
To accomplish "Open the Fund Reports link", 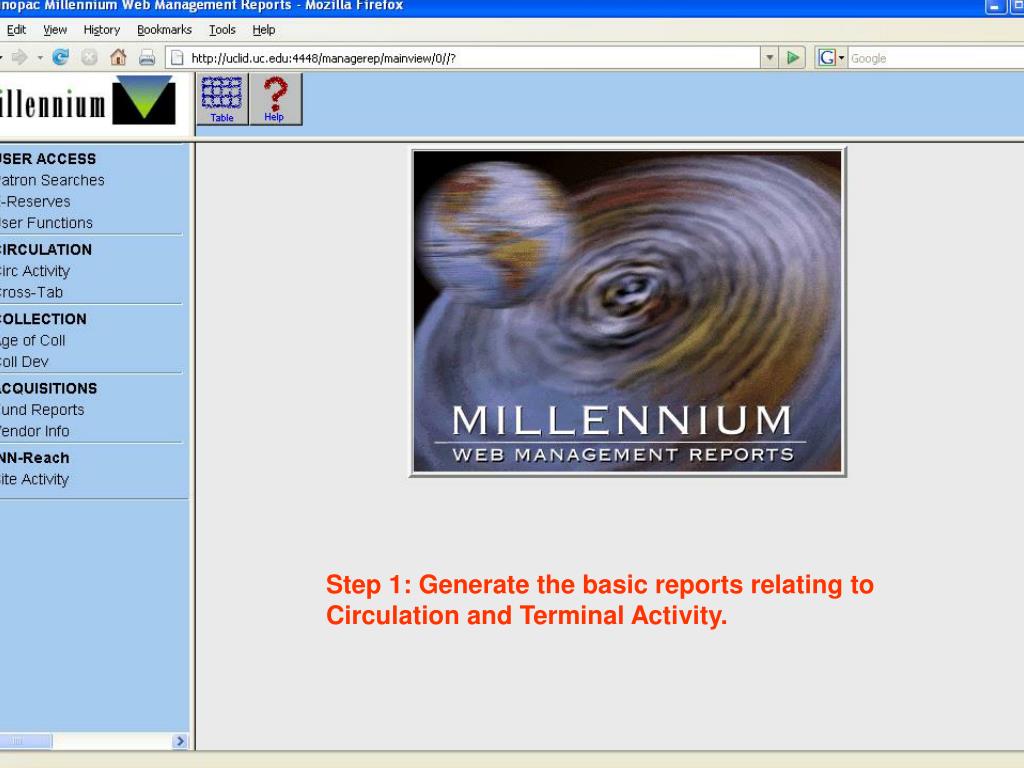I will tap(42, 410).
